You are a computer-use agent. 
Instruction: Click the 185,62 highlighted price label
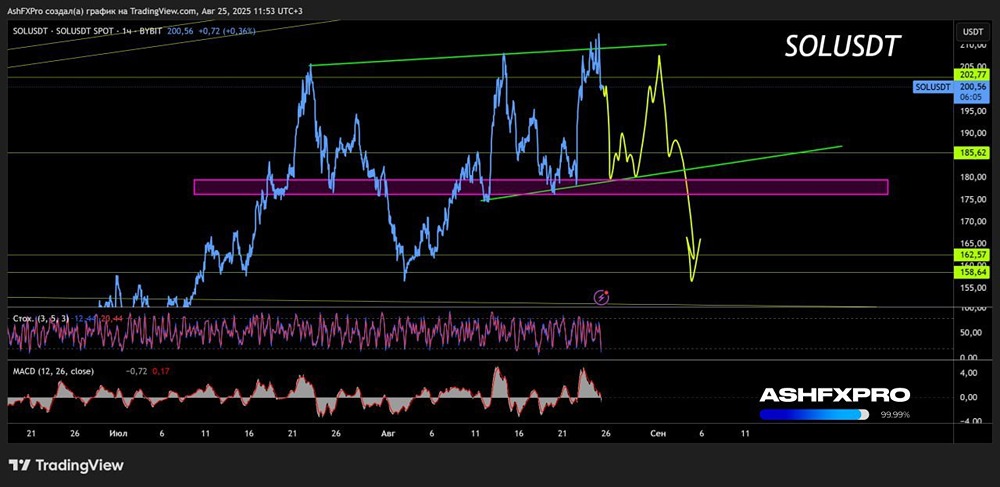coord(971,153)
